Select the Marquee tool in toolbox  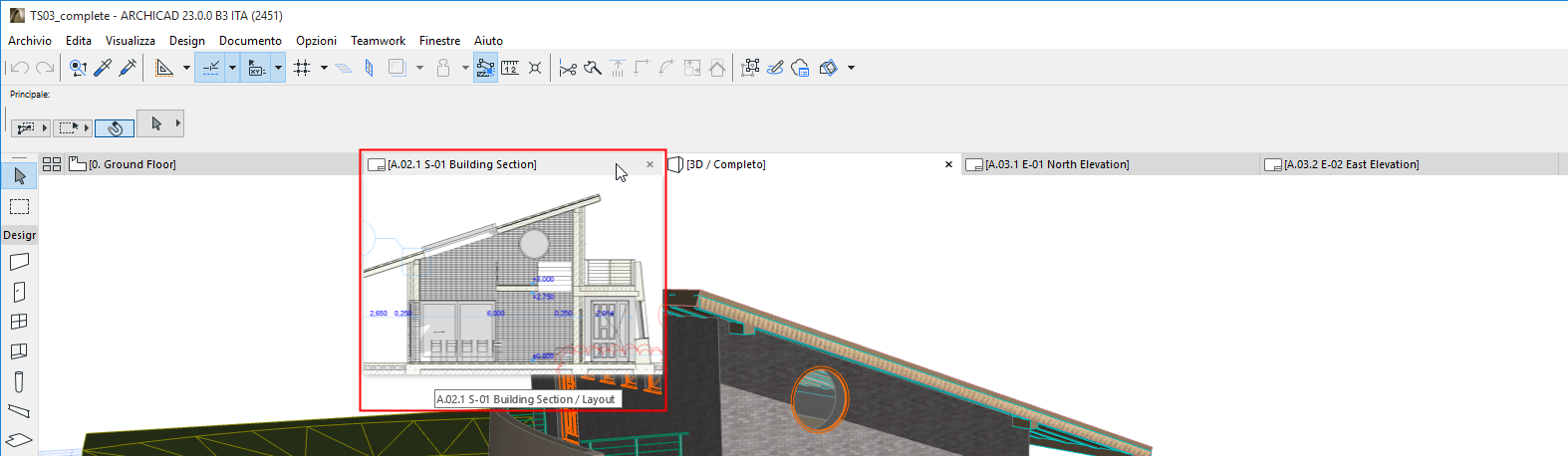pos(19,206)
